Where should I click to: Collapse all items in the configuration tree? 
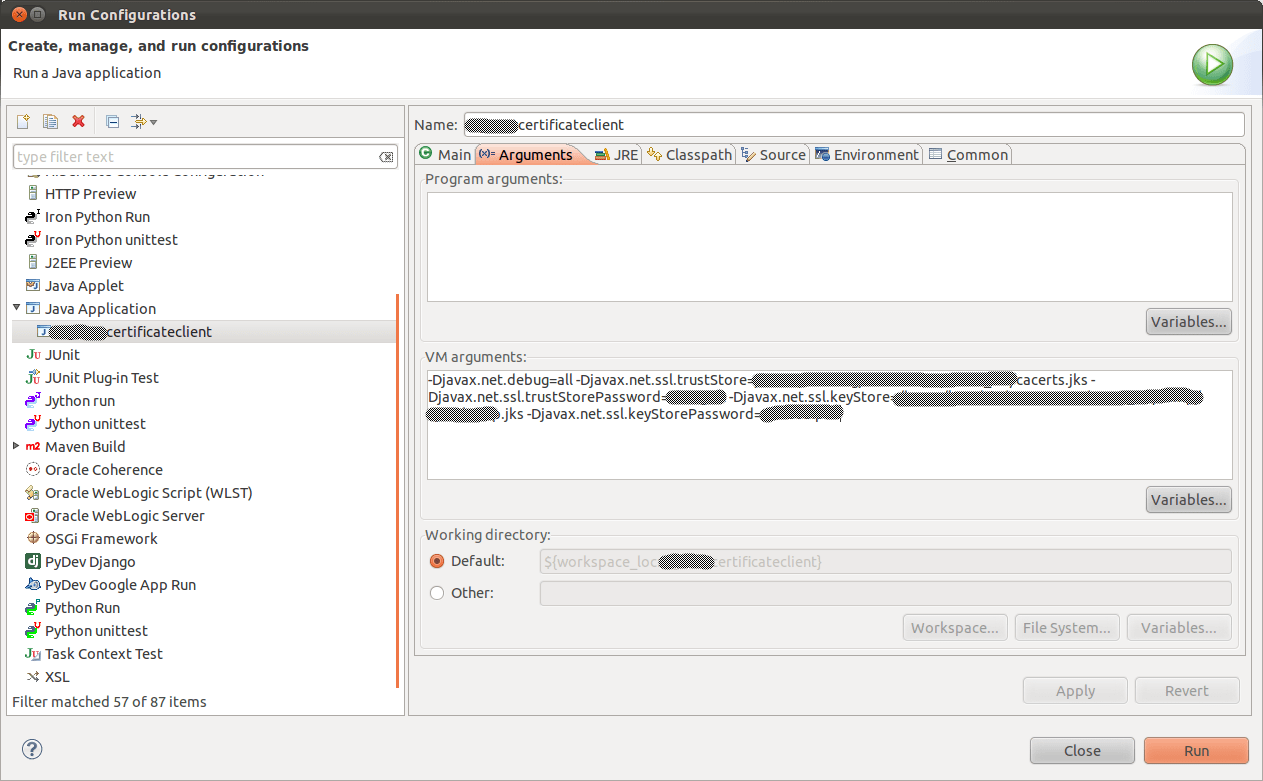click(x=111, y=121)
